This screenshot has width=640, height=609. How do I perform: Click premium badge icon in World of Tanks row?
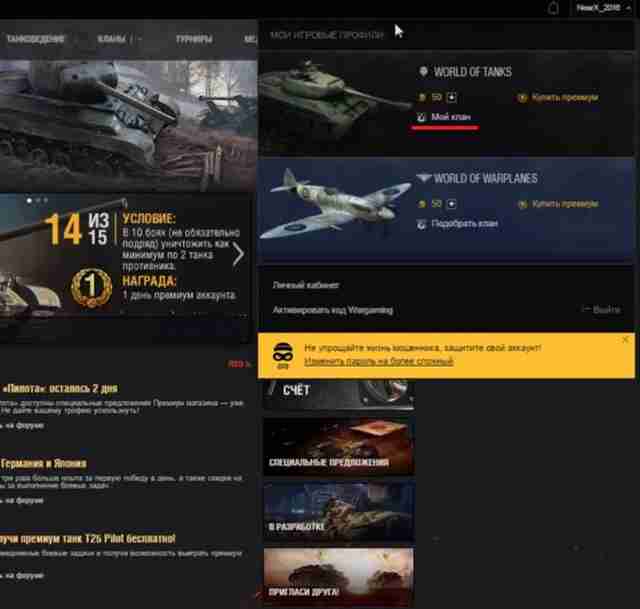pyautogui.click(x=522, y=98)
